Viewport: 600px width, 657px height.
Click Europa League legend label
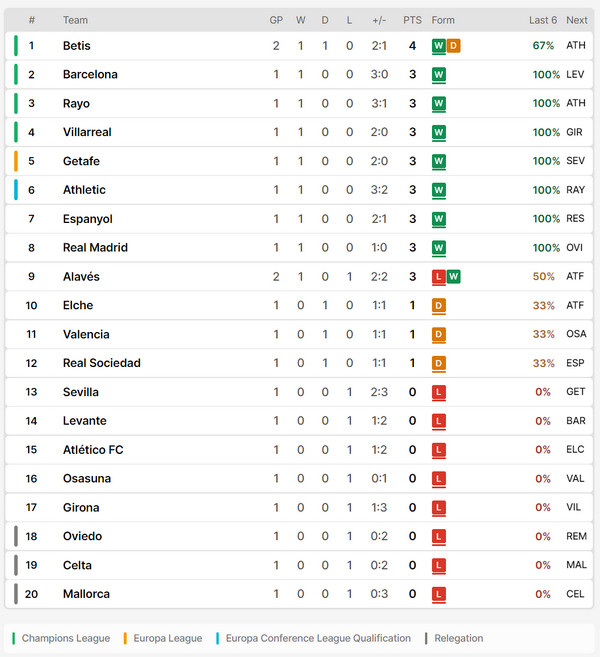coord(168,638)
